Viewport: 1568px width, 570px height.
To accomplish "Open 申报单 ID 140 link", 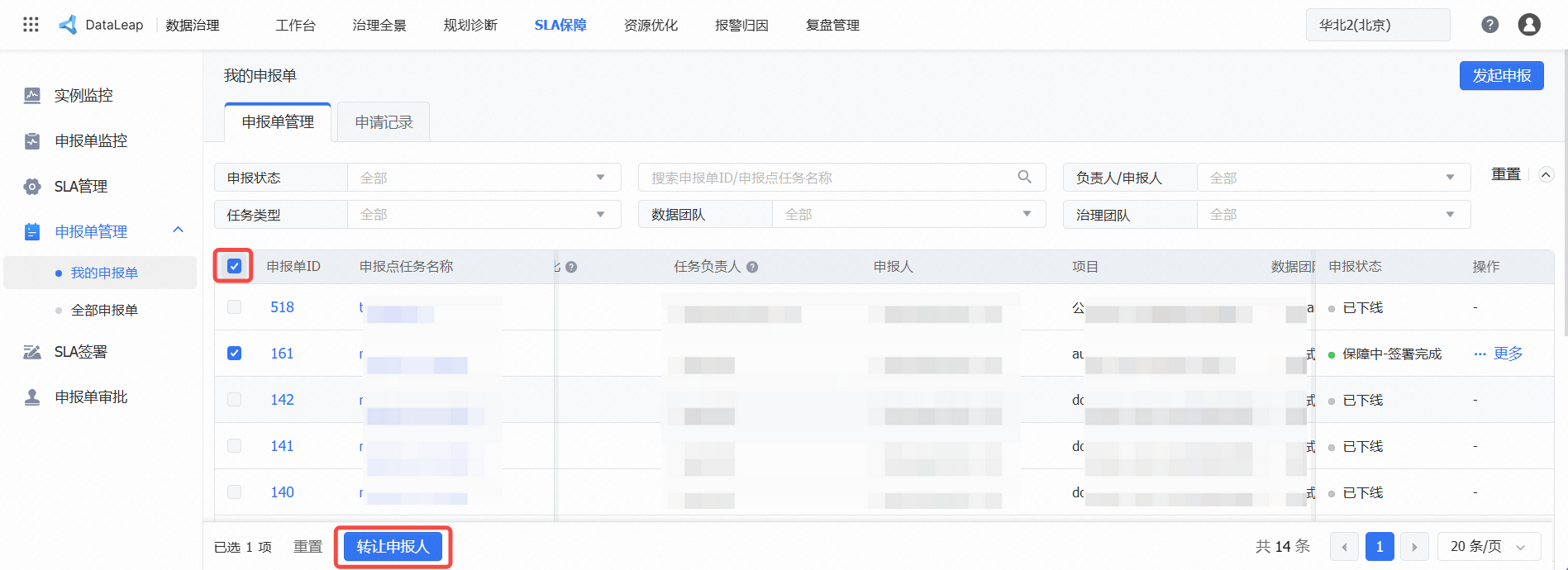I will coord(282,492).
